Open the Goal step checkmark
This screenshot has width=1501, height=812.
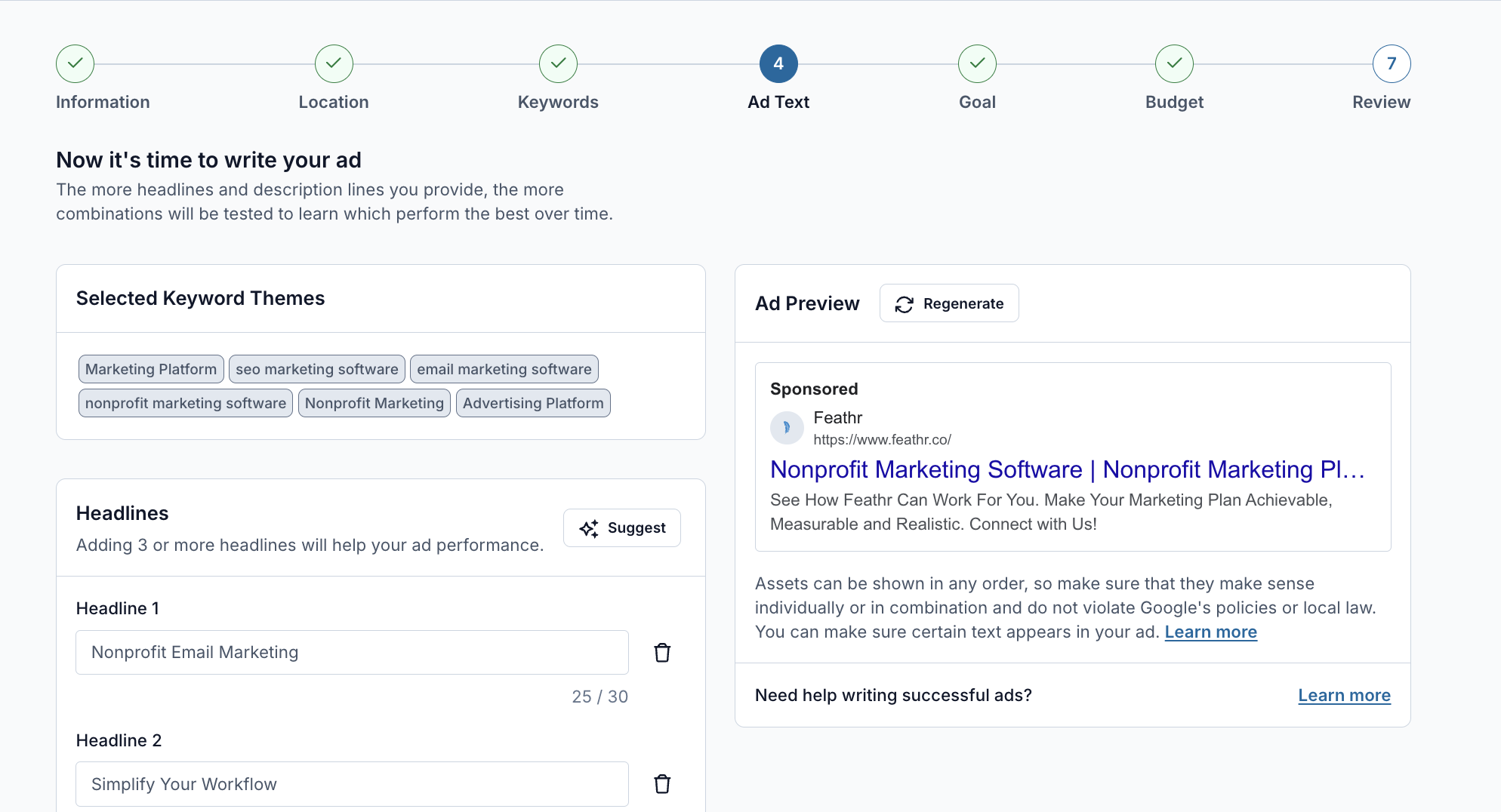(x=977, y=64)
